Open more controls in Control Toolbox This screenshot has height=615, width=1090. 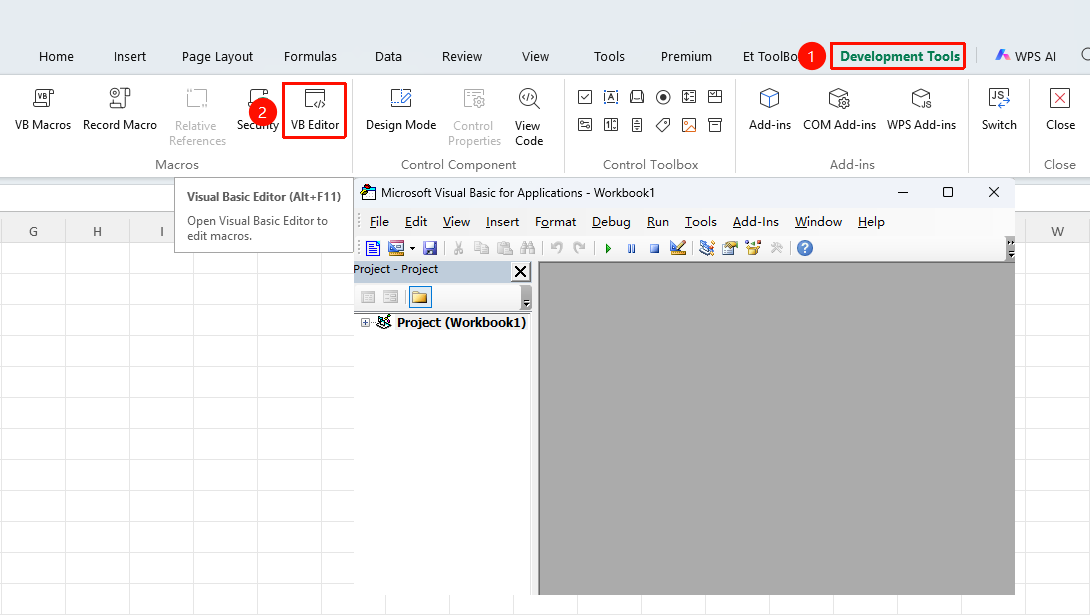(715, 125)
